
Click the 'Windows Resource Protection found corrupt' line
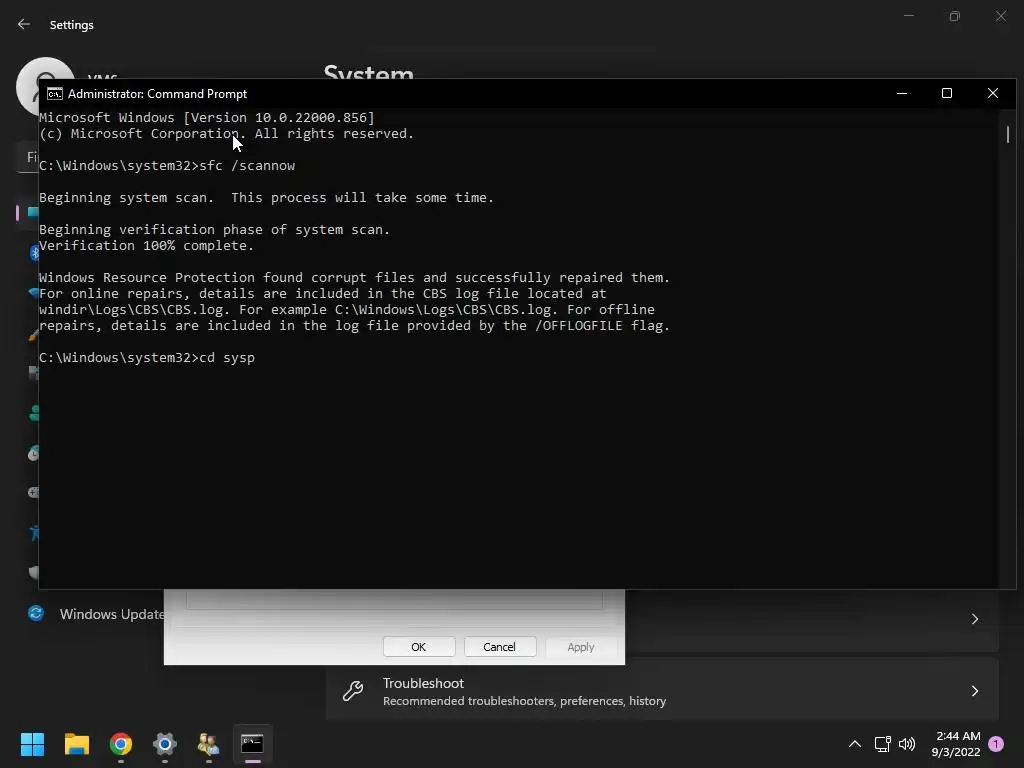[355, 278]
